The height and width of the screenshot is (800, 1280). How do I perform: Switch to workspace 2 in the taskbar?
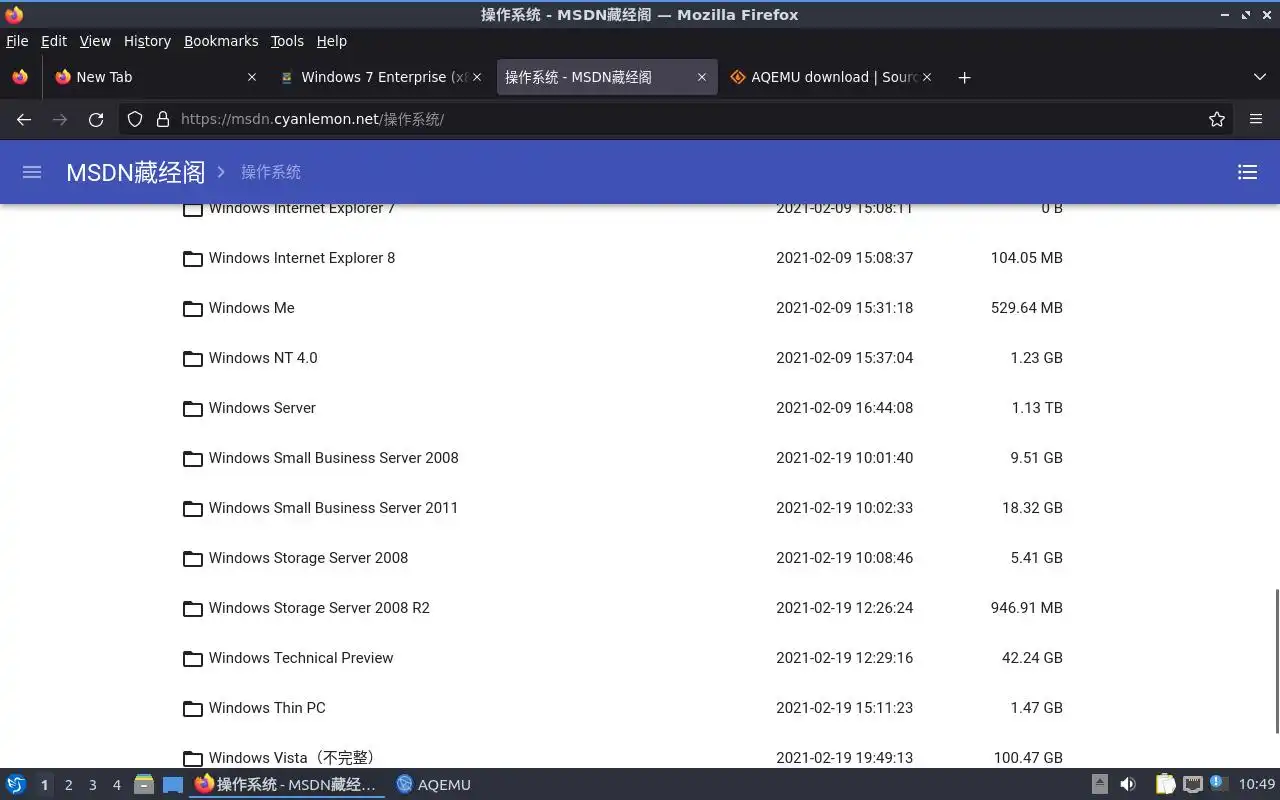click(68, 785)
